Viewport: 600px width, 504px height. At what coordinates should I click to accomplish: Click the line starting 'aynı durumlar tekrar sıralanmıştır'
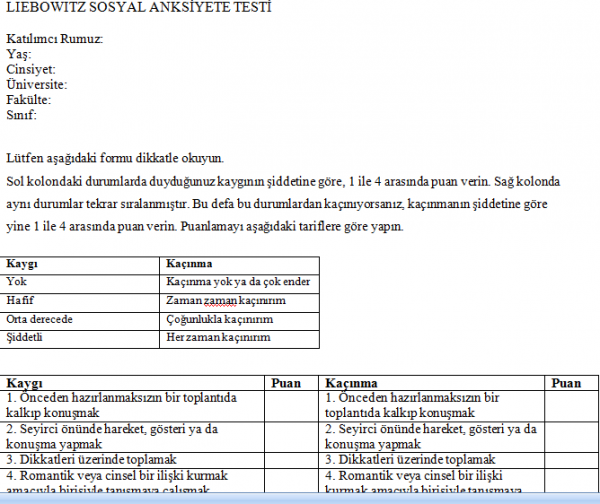point(277,204)
